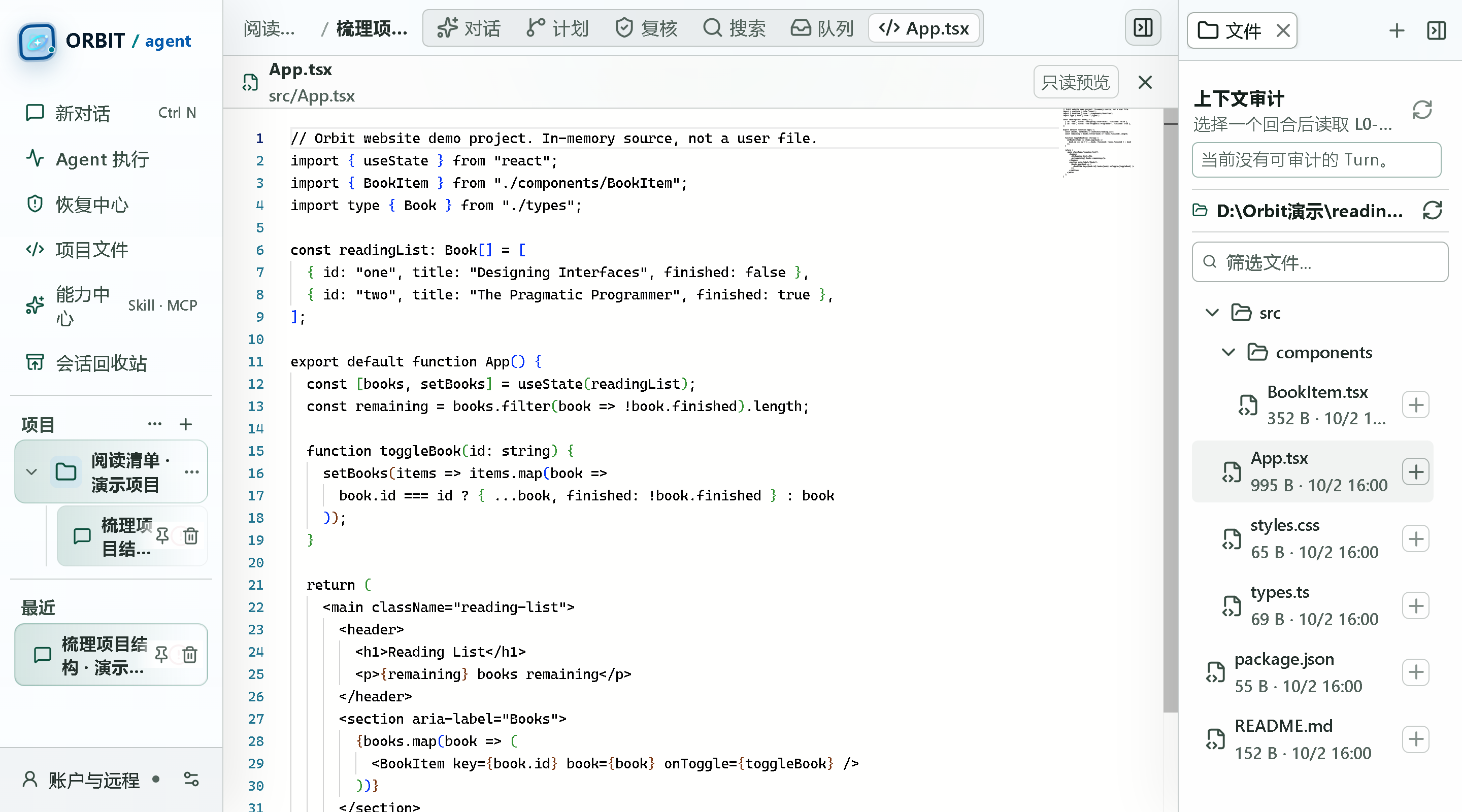Screen dimensions: 1462x812
Task: Pin the recent 梳理项目结构 · 演示 conversation
Action: tap(161, 654)
